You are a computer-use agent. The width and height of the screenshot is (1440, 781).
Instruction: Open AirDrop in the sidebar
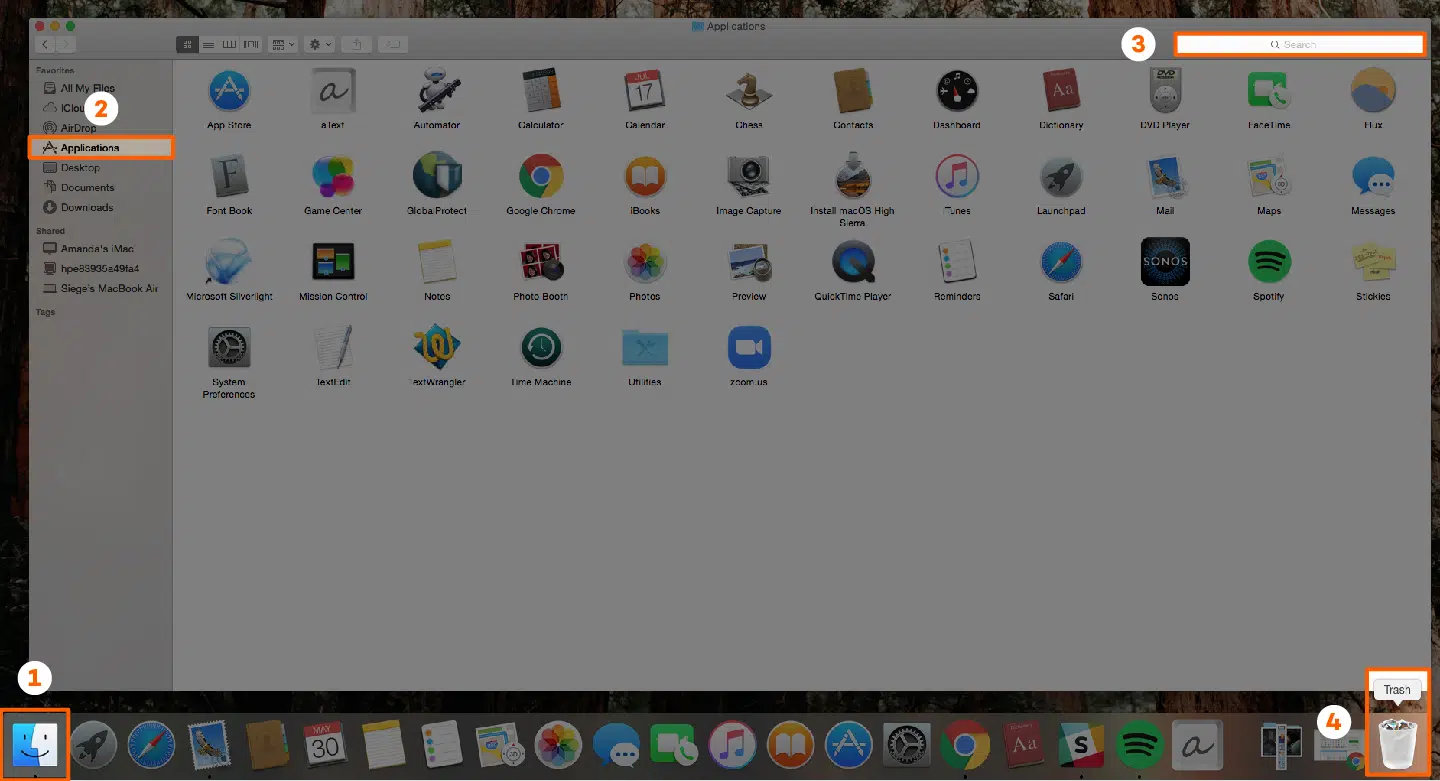78,128
